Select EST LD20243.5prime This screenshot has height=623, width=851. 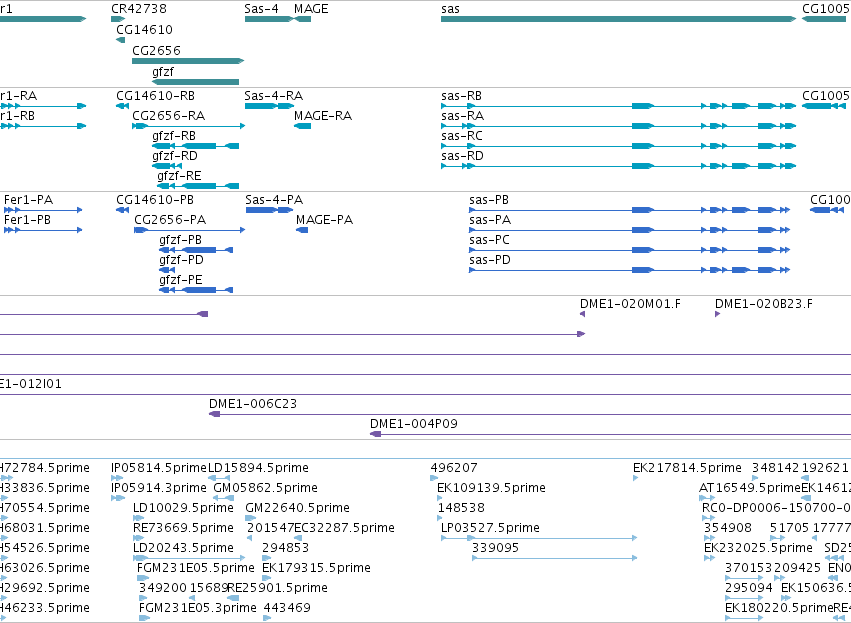pyautogui.click(x=183, y=548)
